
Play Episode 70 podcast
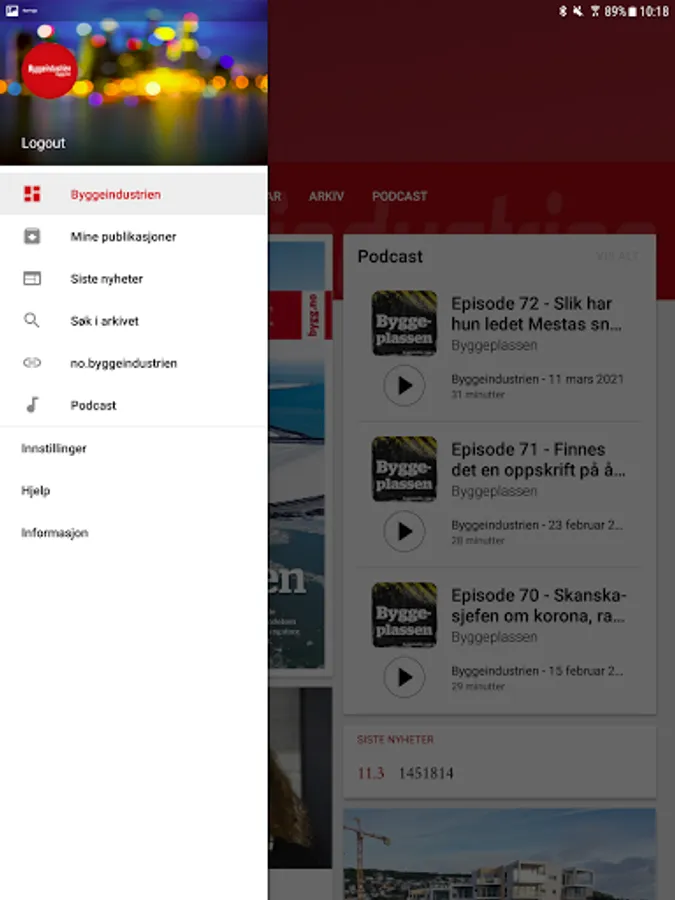tap(404, 677)
